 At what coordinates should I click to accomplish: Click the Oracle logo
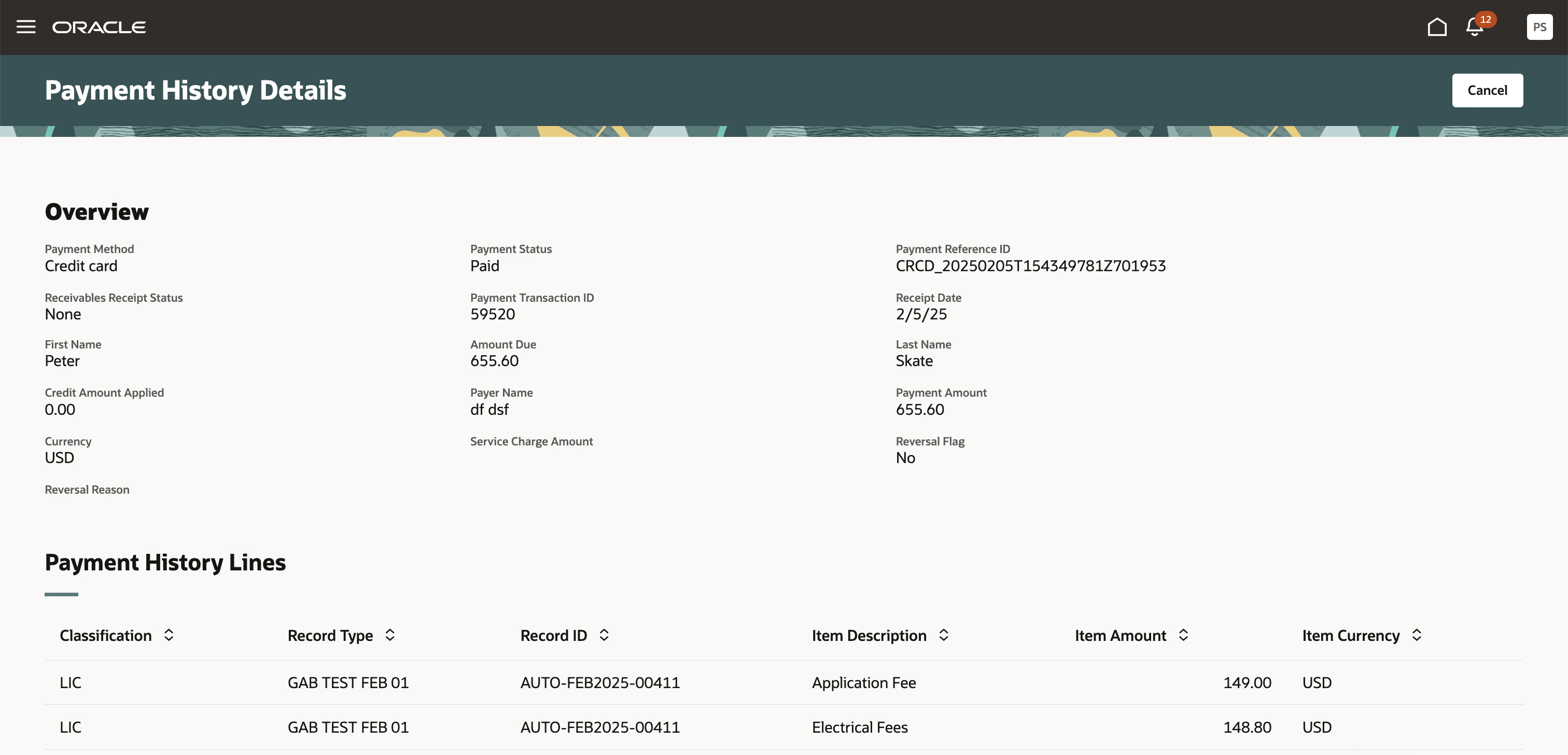click(x=99, y=27)
